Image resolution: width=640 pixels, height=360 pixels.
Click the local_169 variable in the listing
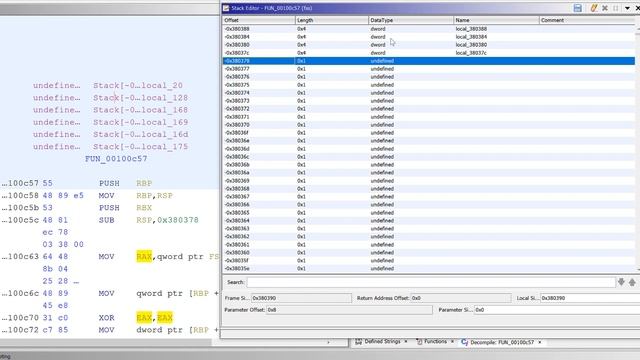click(x=164, y=122)
